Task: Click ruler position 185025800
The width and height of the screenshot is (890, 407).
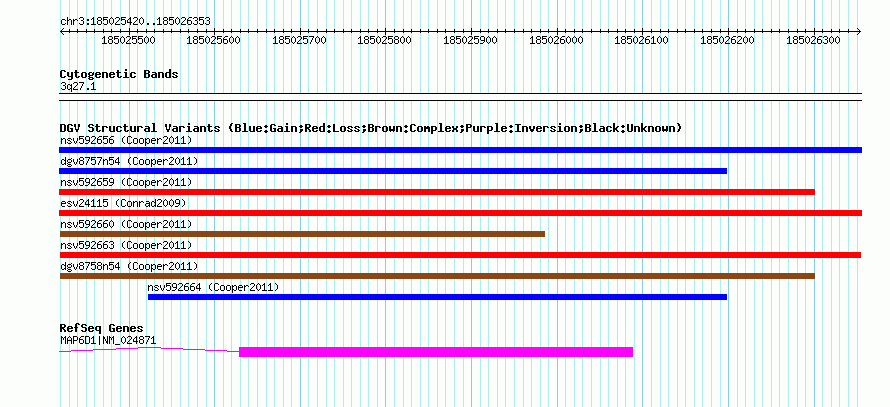Action: (x=385, y=40)
